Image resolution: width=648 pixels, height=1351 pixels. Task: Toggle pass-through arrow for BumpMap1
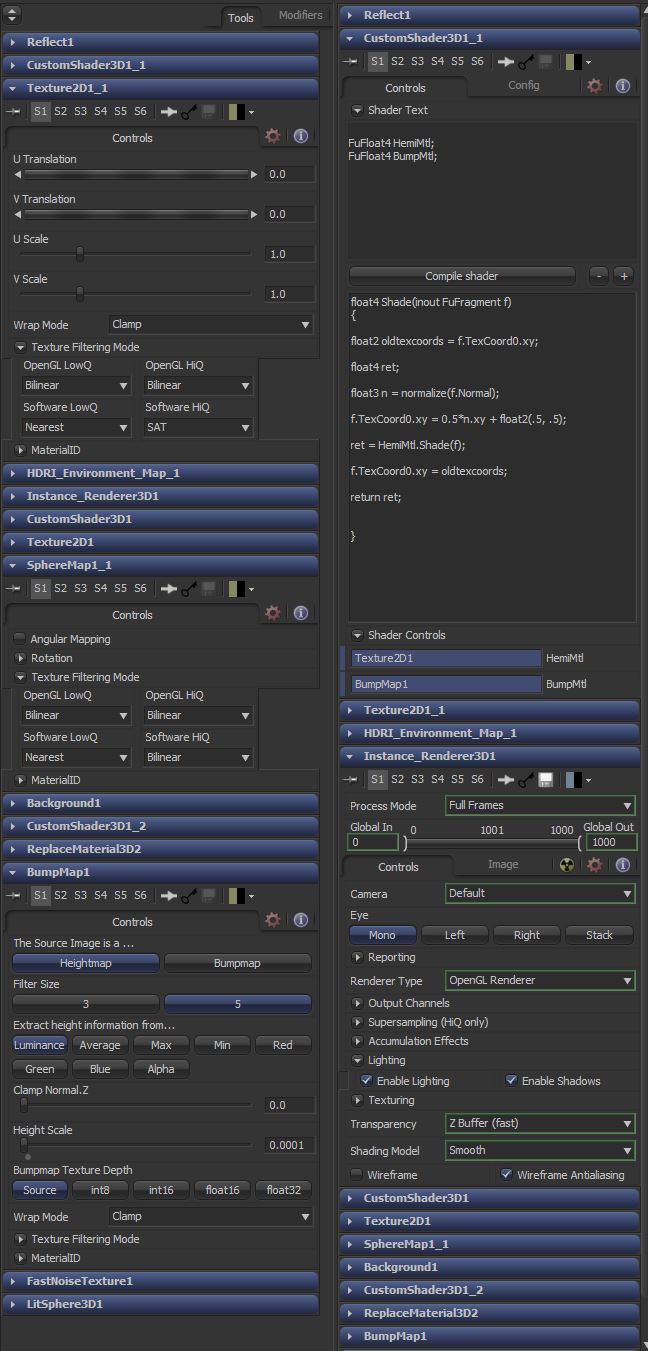tap(169, 896)
